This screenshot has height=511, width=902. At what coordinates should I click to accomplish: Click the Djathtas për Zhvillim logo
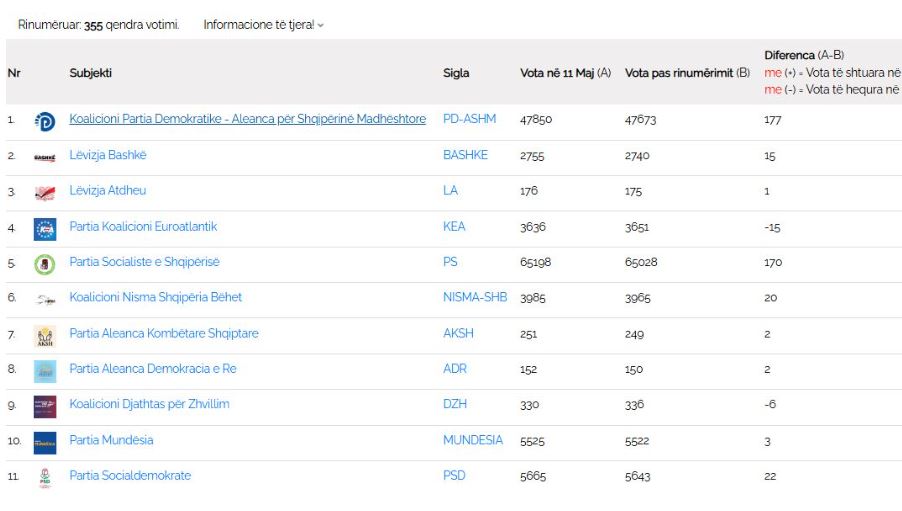tap(44, 406)
